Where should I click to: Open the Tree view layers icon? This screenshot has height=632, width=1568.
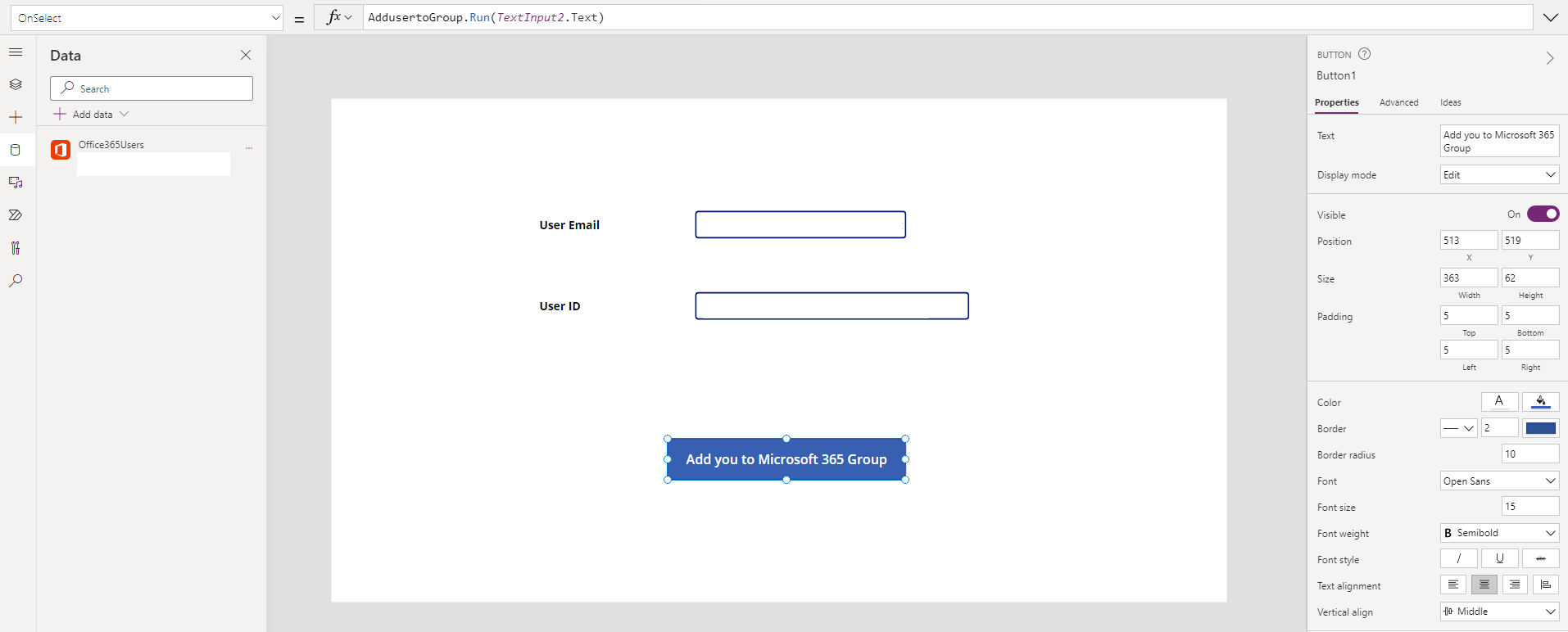(x=16, y=84)
